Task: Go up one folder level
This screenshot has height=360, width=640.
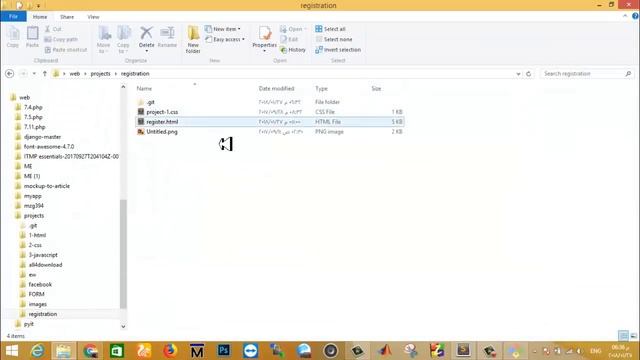Action: click(x=44, y=74)
